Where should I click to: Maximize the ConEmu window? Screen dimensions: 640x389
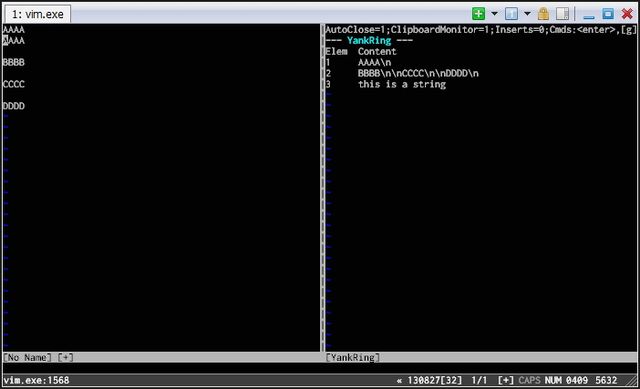[608, 13]
